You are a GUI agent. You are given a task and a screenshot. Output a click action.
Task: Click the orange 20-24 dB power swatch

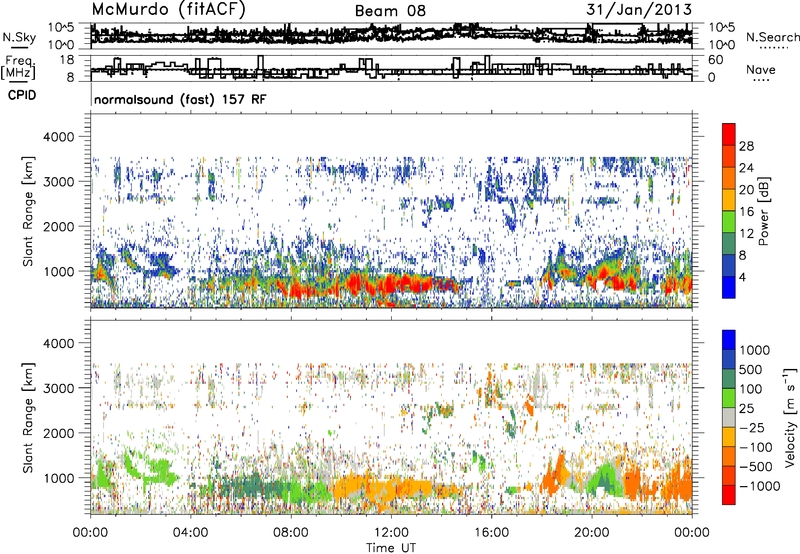click(729, 178)
